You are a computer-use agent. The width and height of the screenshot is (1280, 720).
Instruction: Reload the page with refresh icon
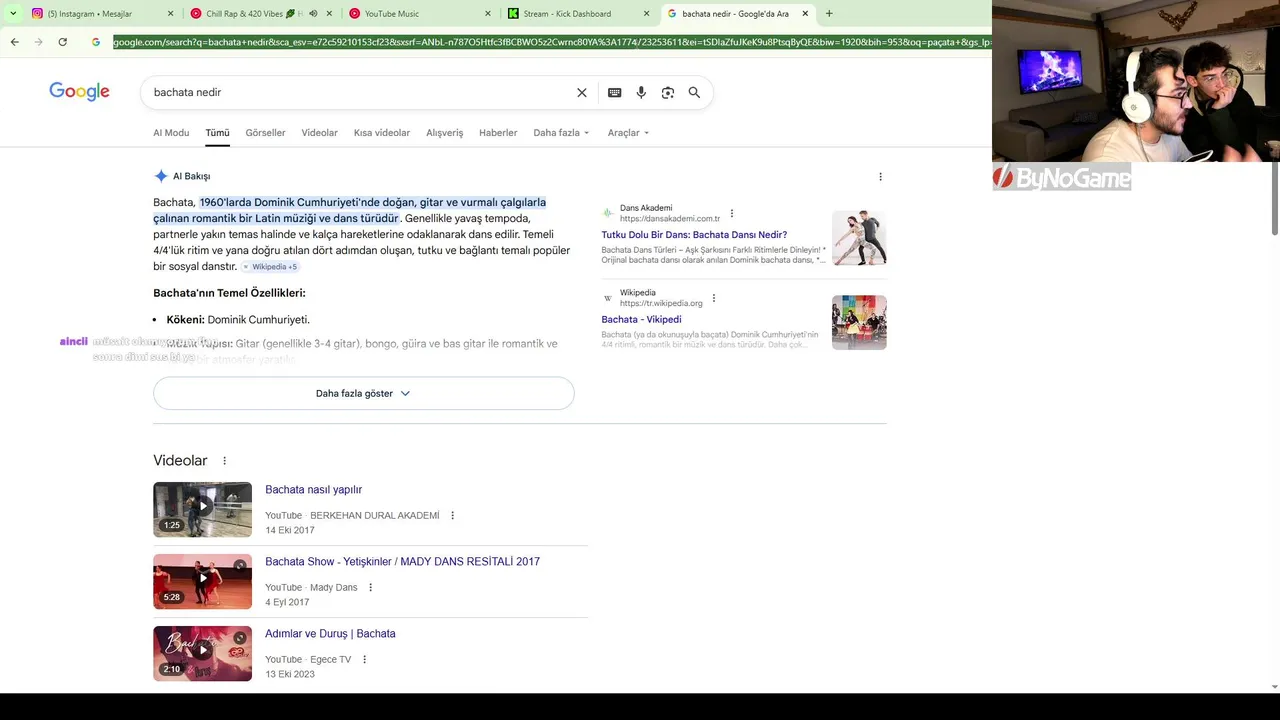tap(62, 42)
